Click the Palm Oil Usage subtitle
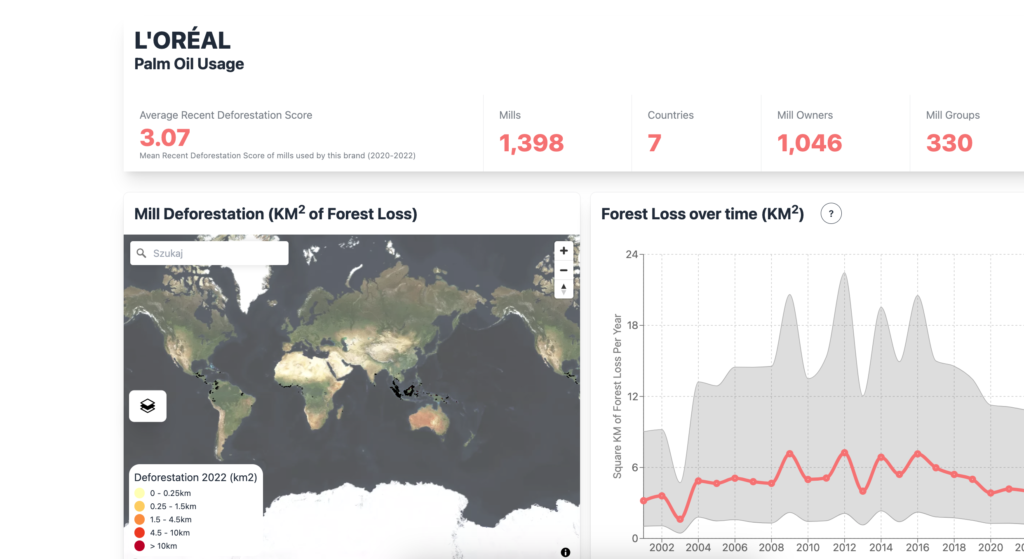1024x559 pixels. click(189, 64)
